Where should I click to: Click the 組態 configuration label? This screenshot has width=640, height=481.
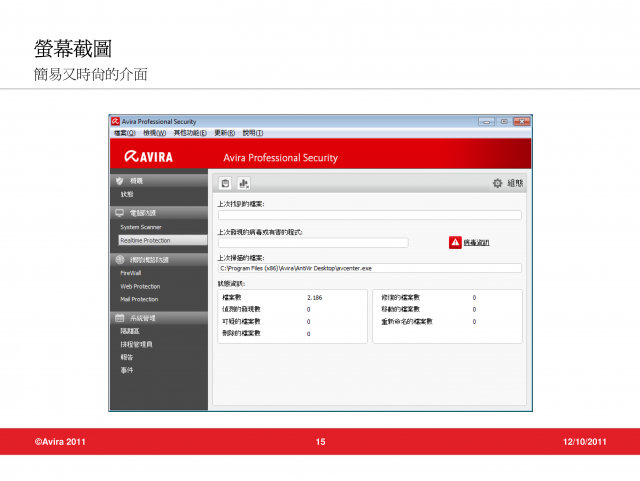coord(515,183)
